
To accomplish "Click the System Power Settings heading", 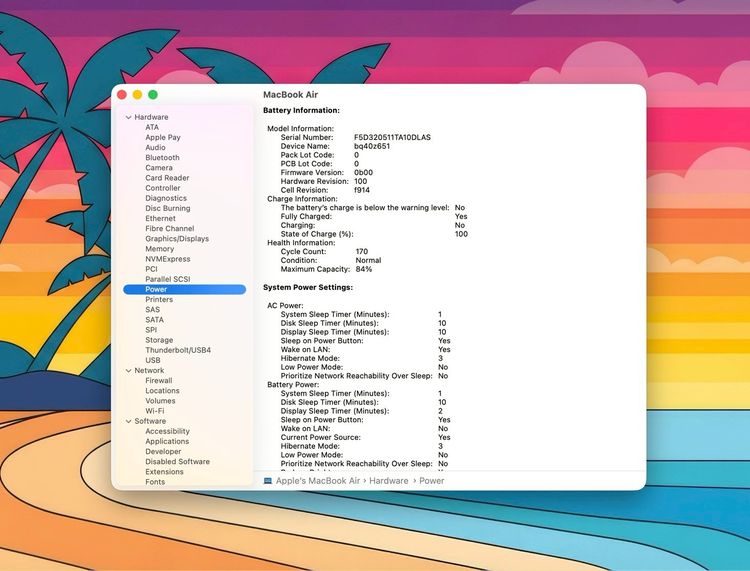I will (x=308, y=287).
